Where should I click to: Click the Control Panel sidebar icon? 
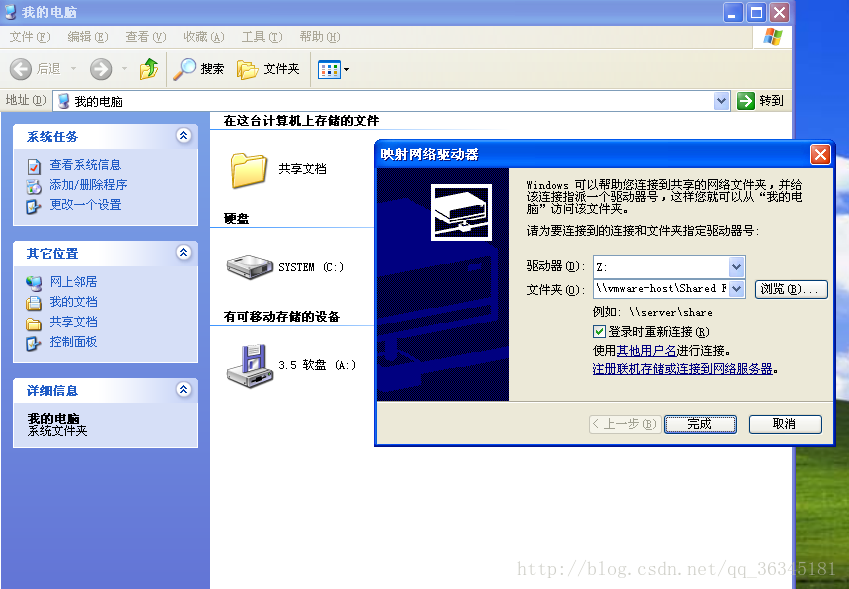tap(34, 343)
